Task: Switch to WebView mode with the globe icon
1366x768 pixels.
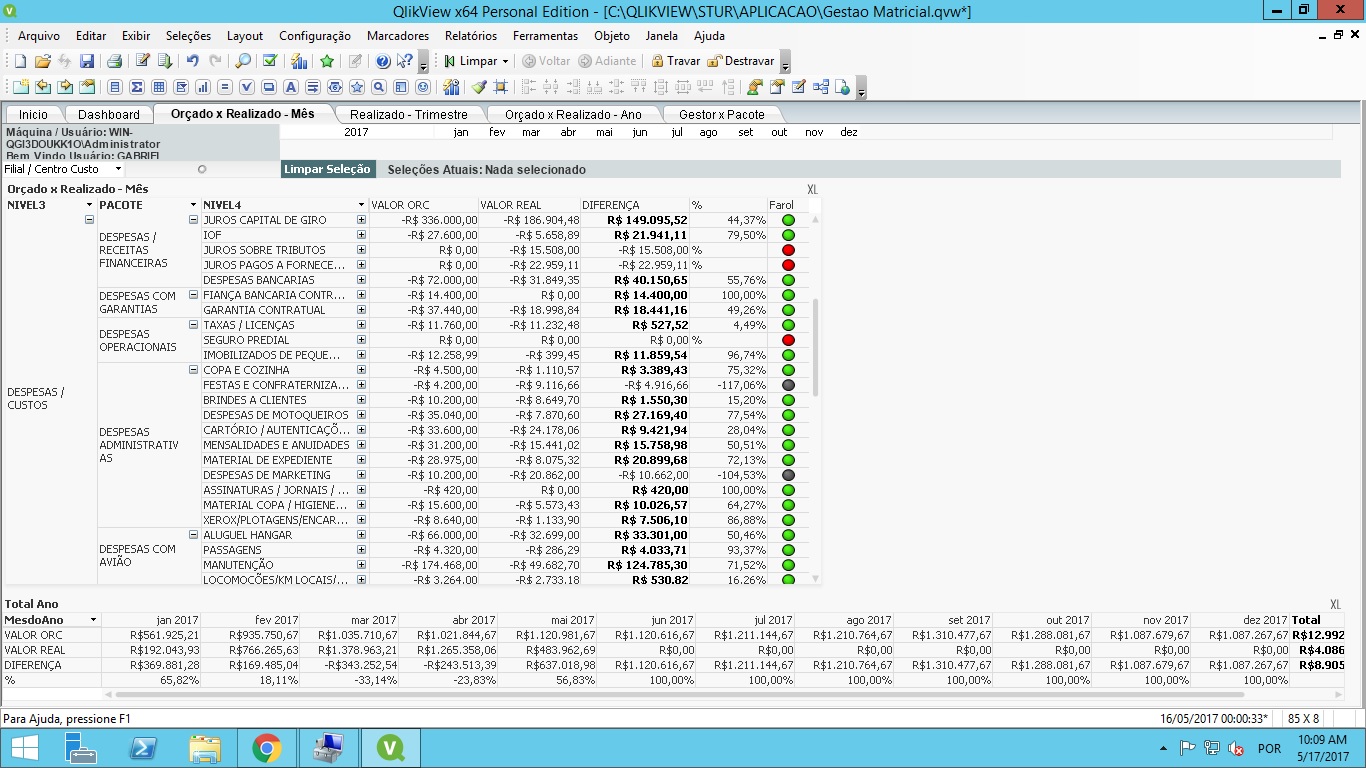Action: click(843, 87)
